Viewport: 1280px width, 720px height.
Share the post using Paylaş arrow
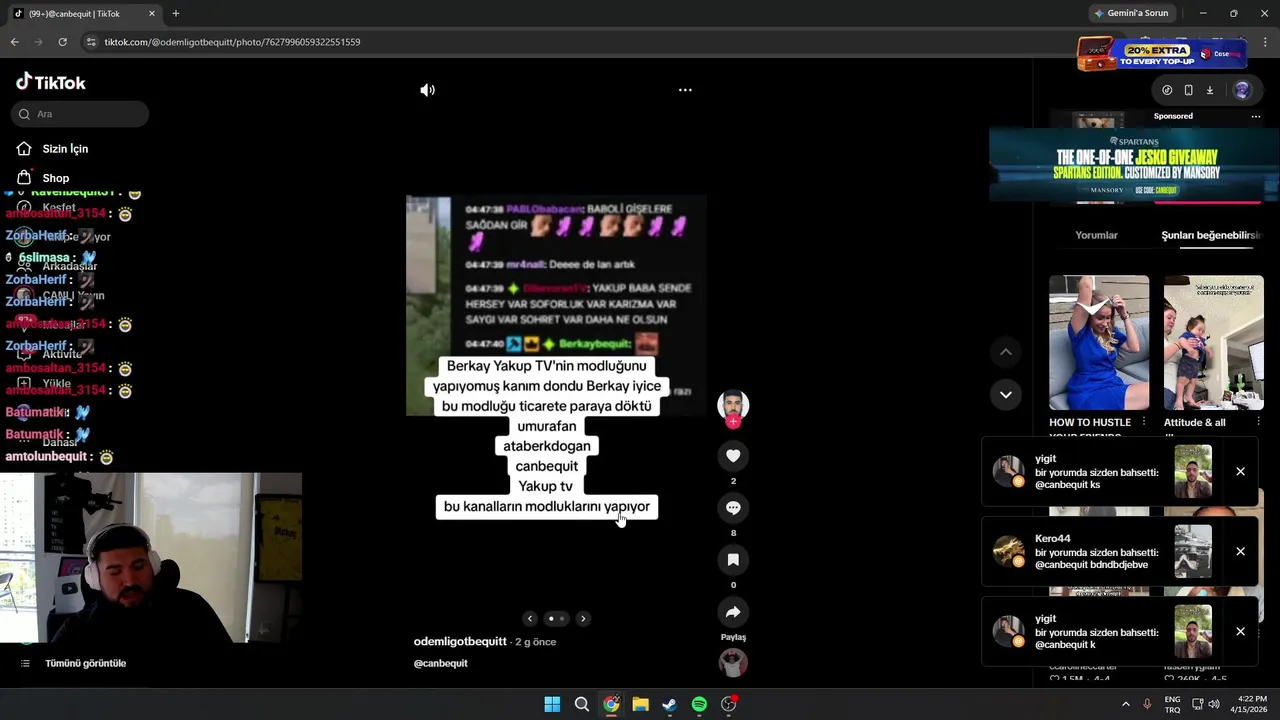pos(733,612)
